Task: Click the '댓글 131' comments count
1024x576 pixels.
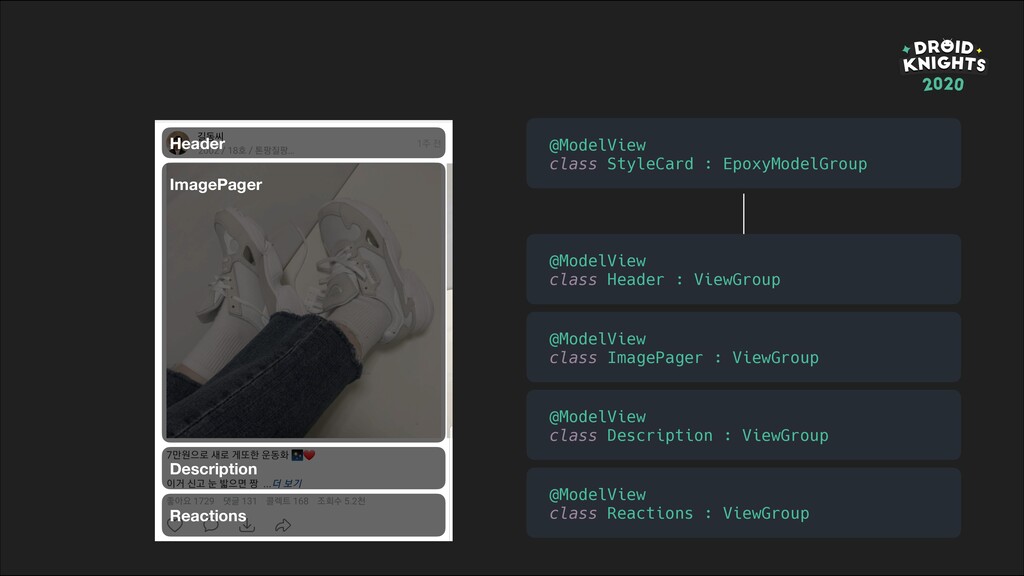Action: coord(240,501)
